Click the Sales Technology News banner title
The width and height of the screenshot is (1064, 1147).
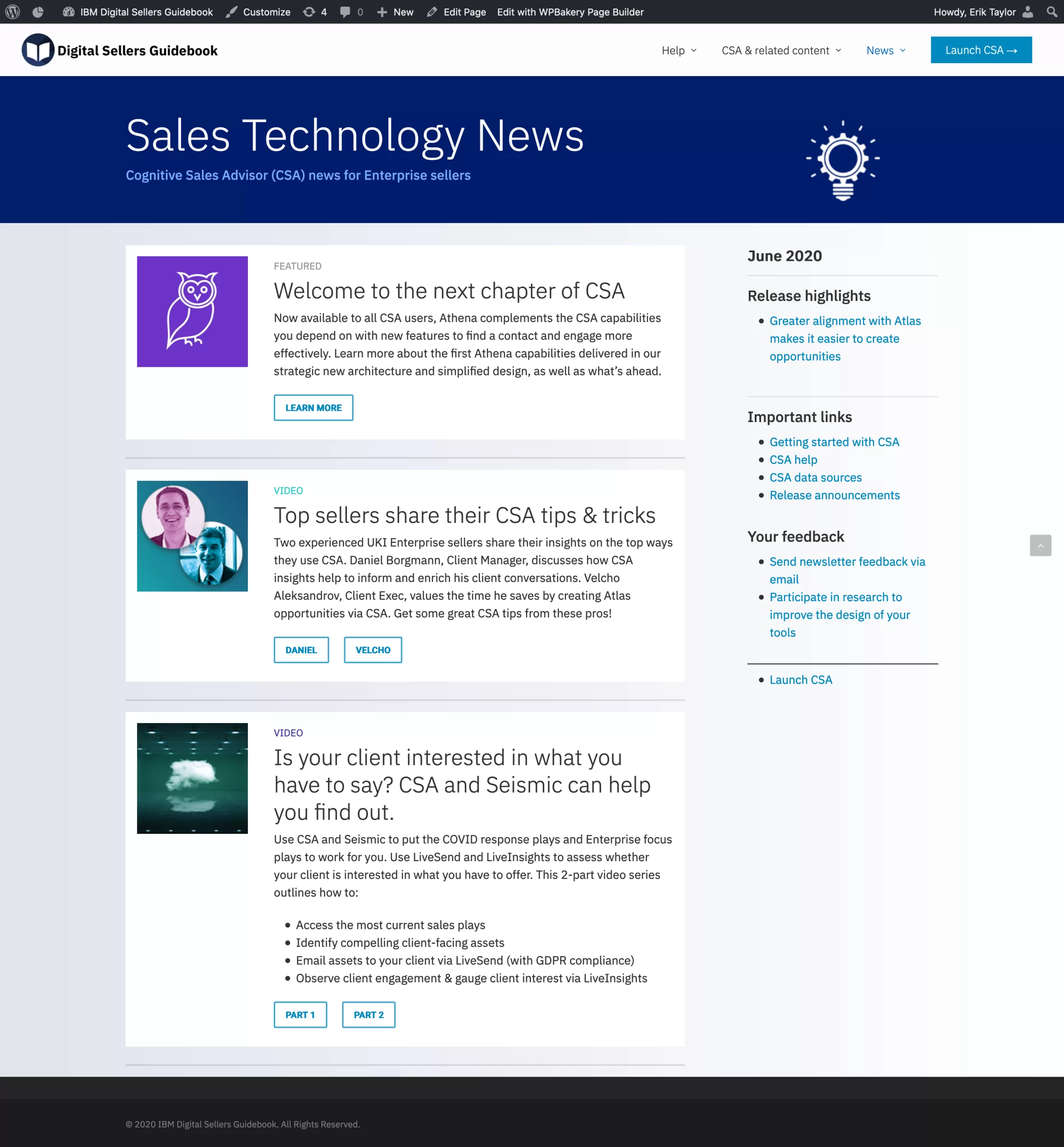coord(355,136)
